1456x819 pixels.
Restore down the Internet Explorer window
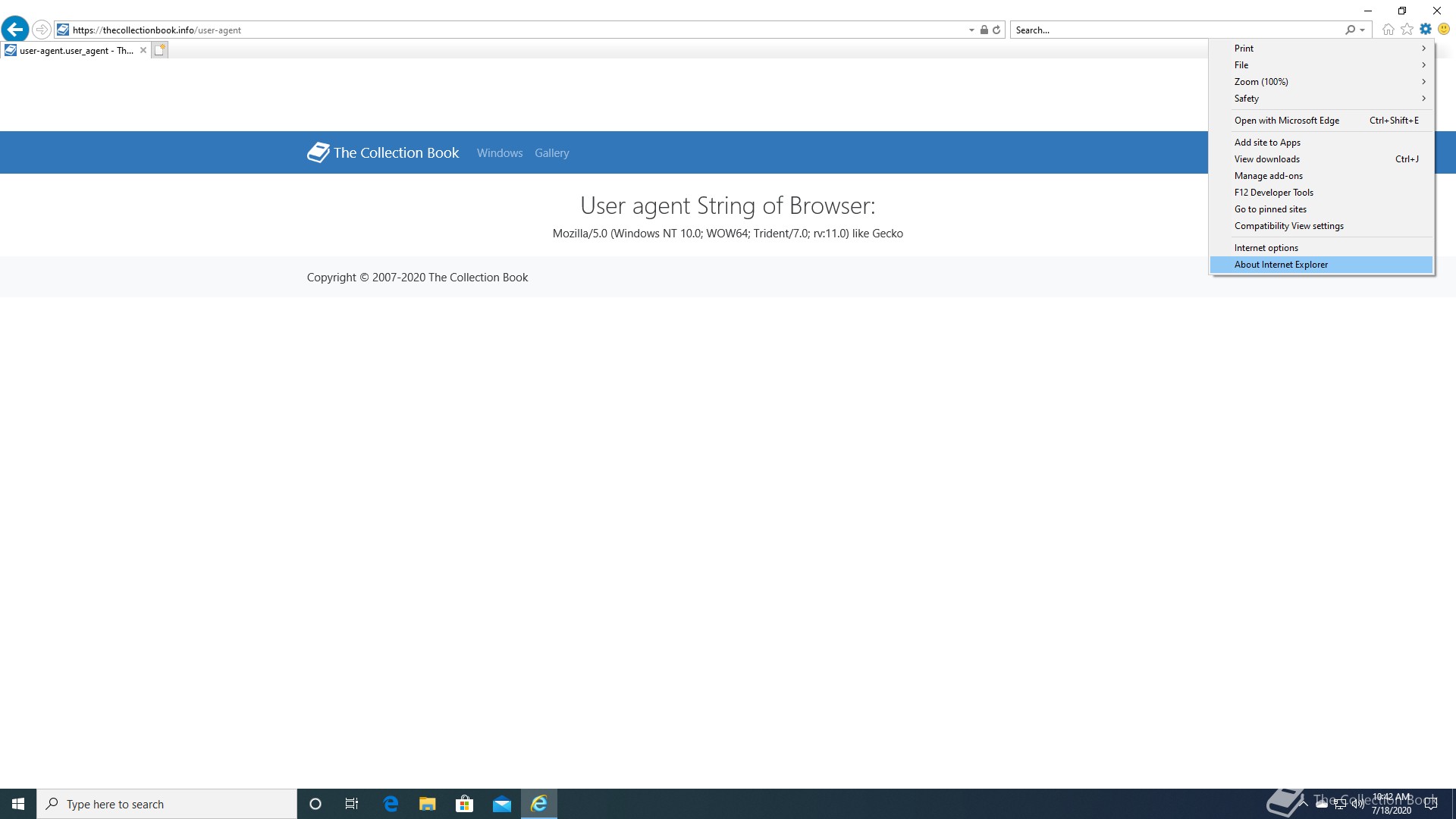tap(1402, 11)
